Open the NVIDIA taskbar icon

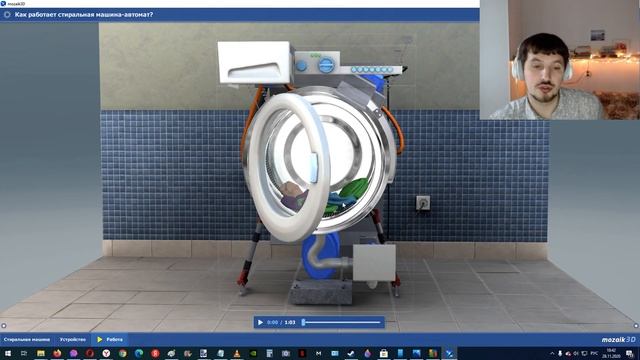click(x=253, y=353)
